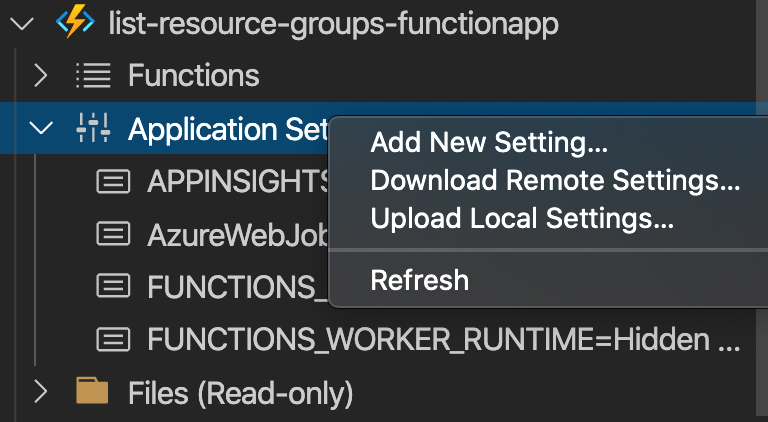Click Refresh in the context menu
The width and height of the screenshot is (768, 422).
point(419,280)
